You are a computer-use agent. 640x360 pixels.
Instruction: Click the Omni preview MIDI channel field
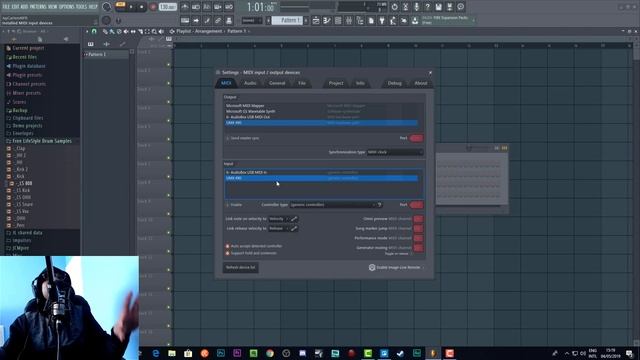pos(418,219)
